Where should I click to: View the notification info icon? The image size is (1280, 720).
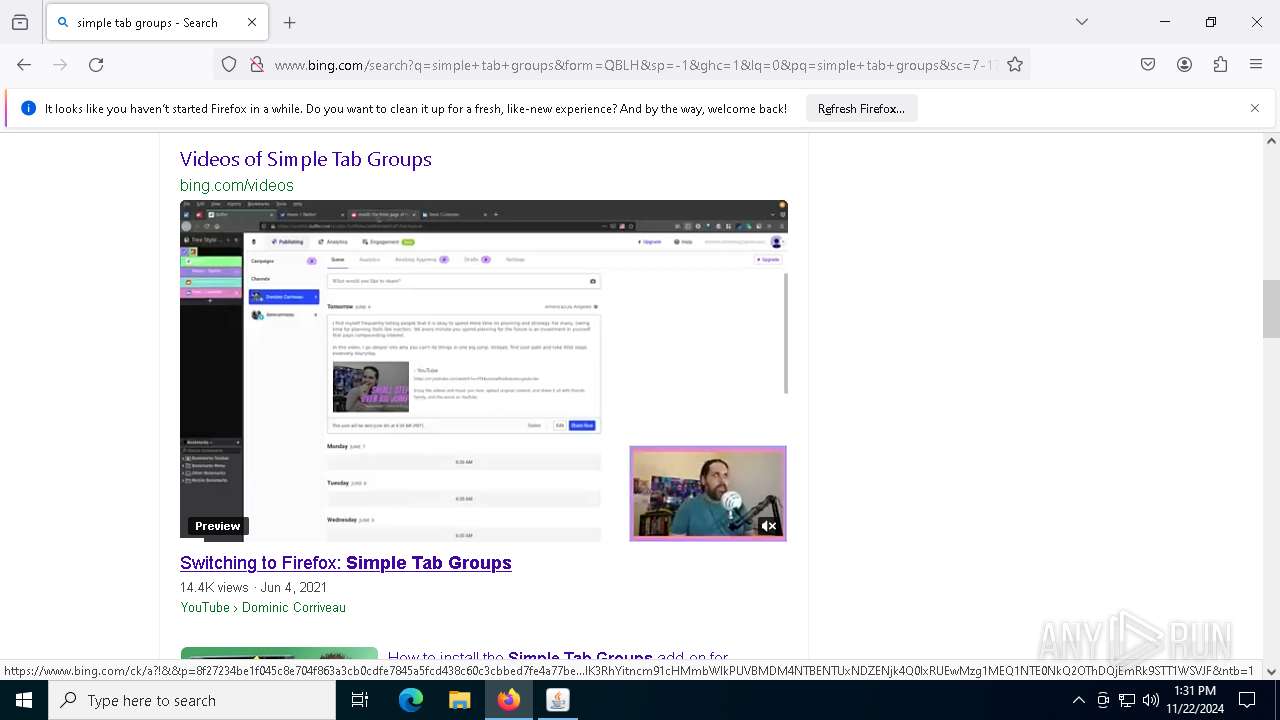click(x=28, y=108)
